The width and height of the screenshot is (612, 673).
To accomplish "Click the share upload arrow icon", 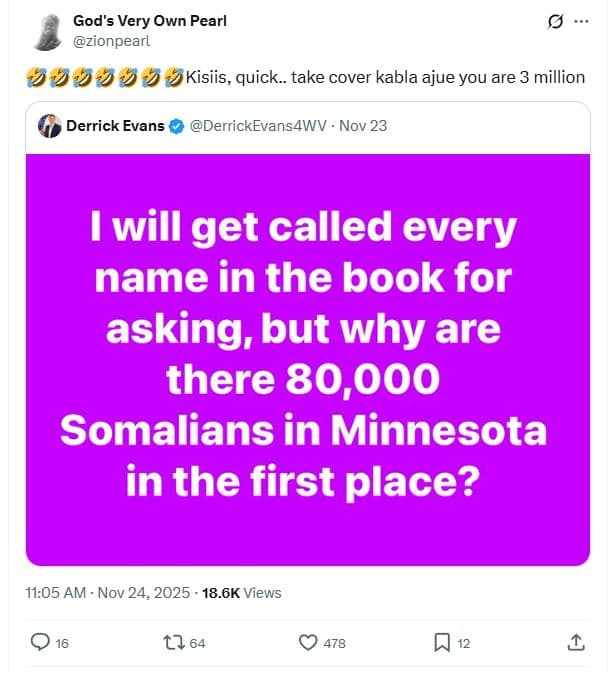I will (x=576, y=642).
